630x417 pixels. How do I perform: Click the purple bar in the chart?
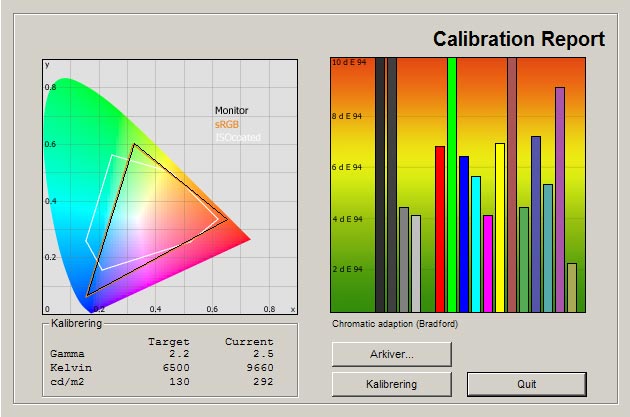[x=560, y=199]
